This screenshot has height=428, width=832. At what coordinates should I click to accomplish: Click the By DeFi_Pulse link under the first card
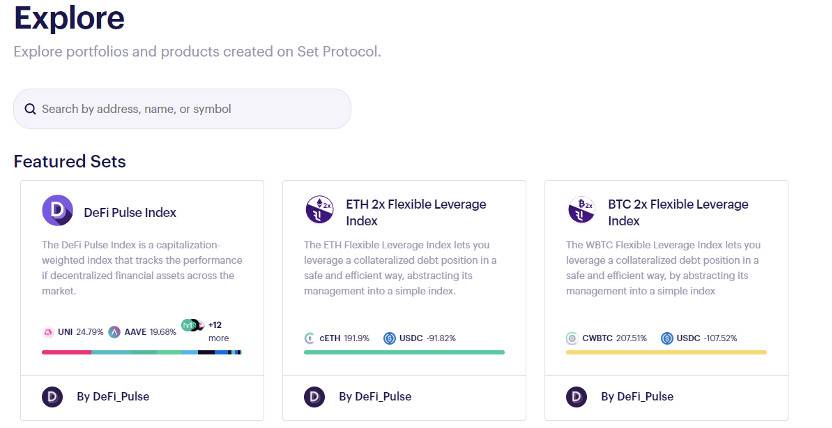coord(113,397)
